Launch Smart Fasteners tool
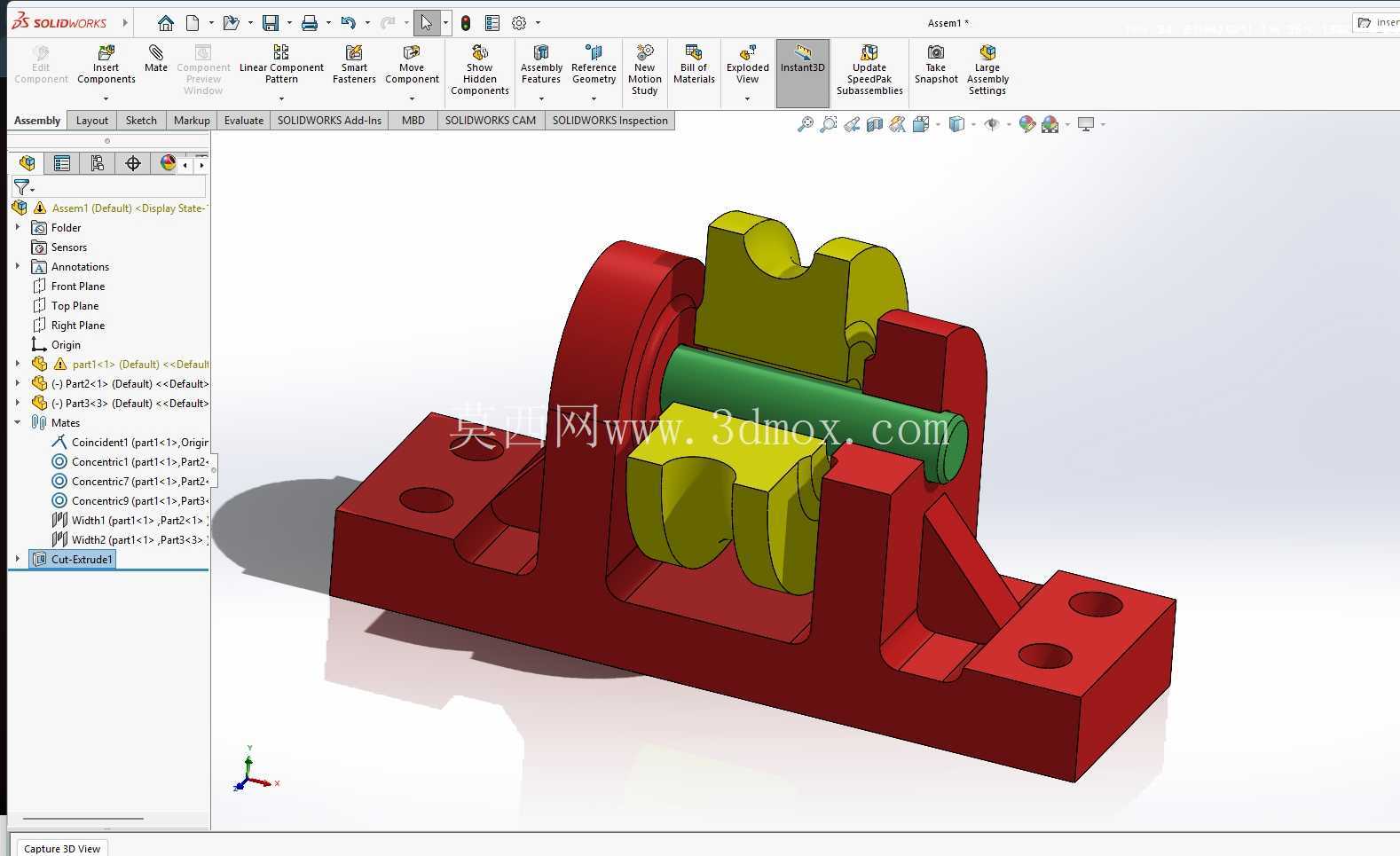This screenshot has width=1400, height=856. (x=354, y=65)
